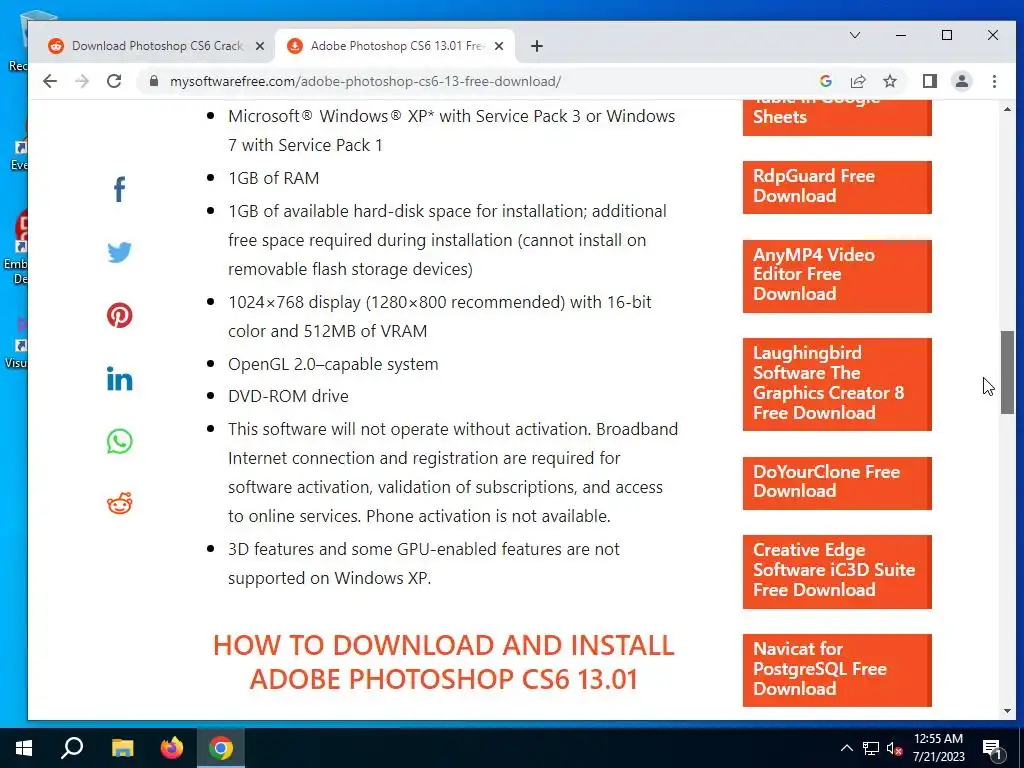
Task: Open notification center icon
Action: (x=993, y=748)
